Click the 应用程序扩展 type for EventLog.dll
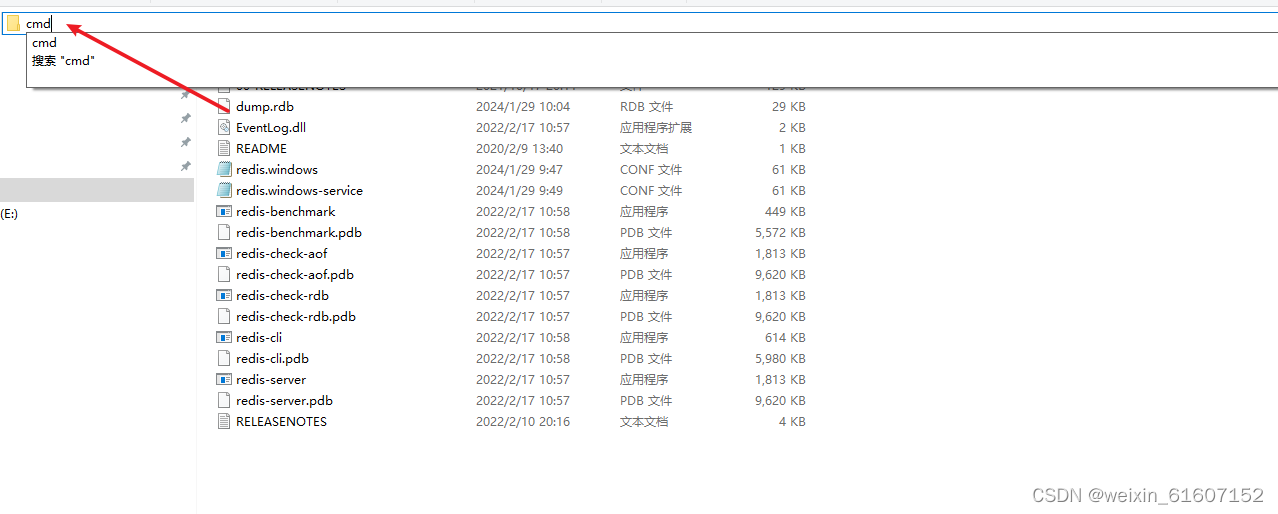Screen dimensions: 1278x514 (656, 127)
